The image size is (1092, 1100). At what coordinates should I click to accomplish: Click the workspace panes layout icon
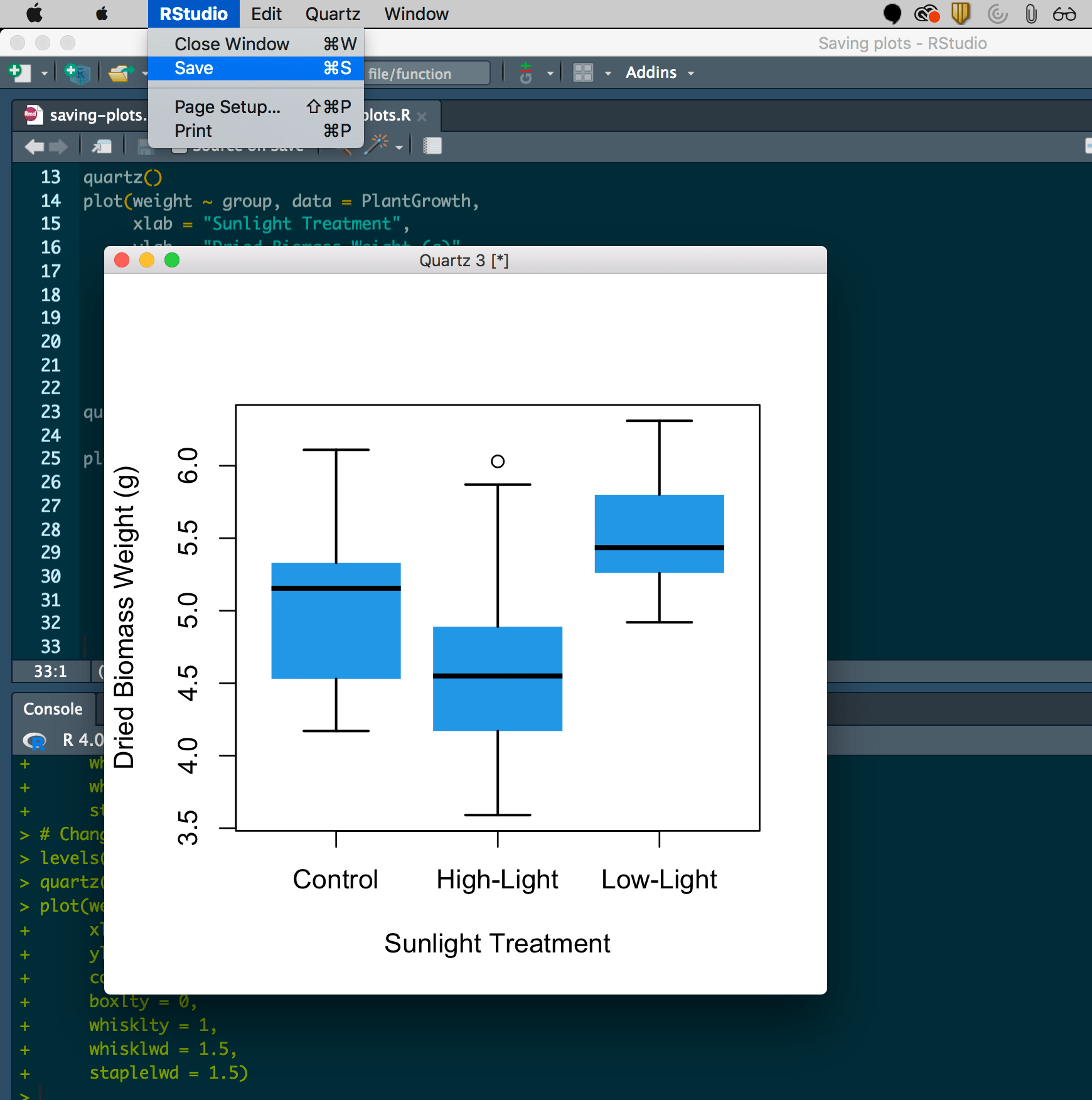(x=582, y=72)
